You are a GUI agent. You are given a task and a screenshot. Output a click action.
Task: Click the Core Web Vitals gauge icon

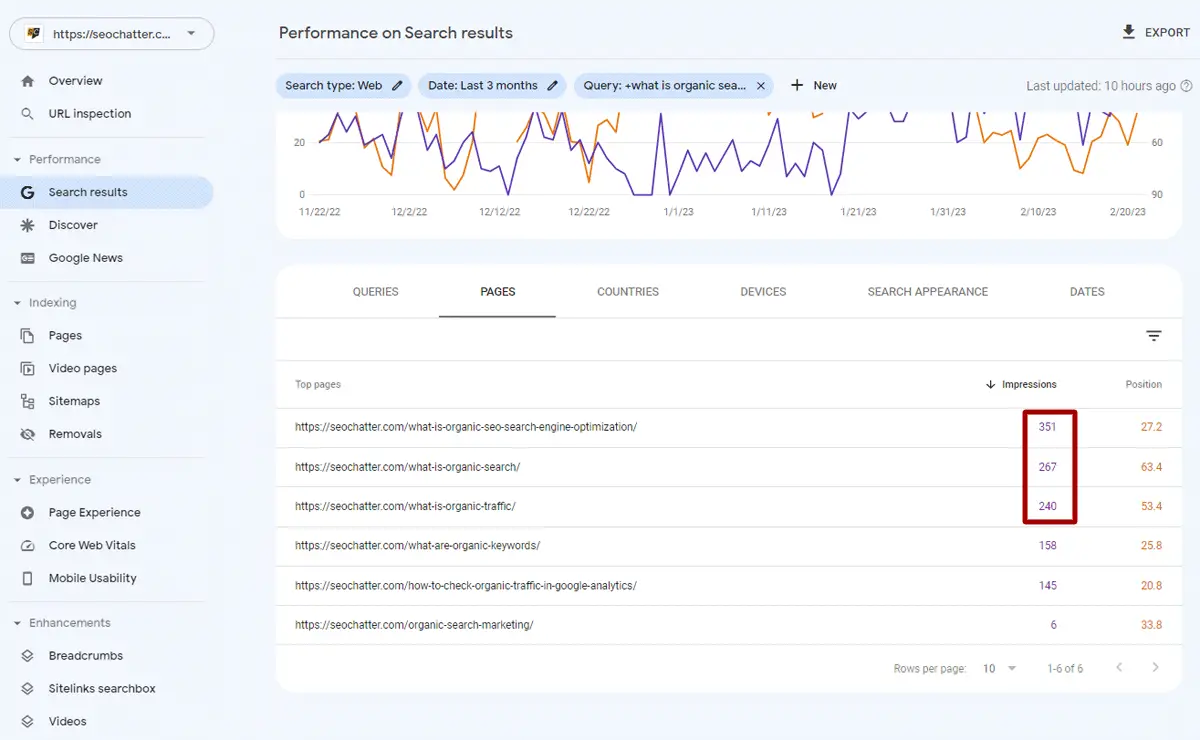28,545
